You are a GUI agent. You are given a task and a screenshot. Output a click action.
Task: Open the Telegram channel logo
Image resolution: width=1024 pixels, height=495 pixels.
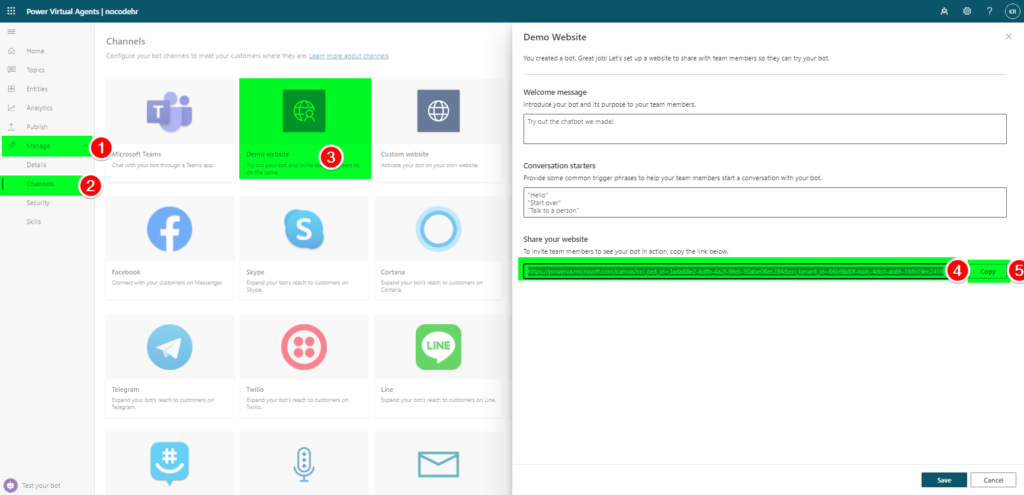169,347
